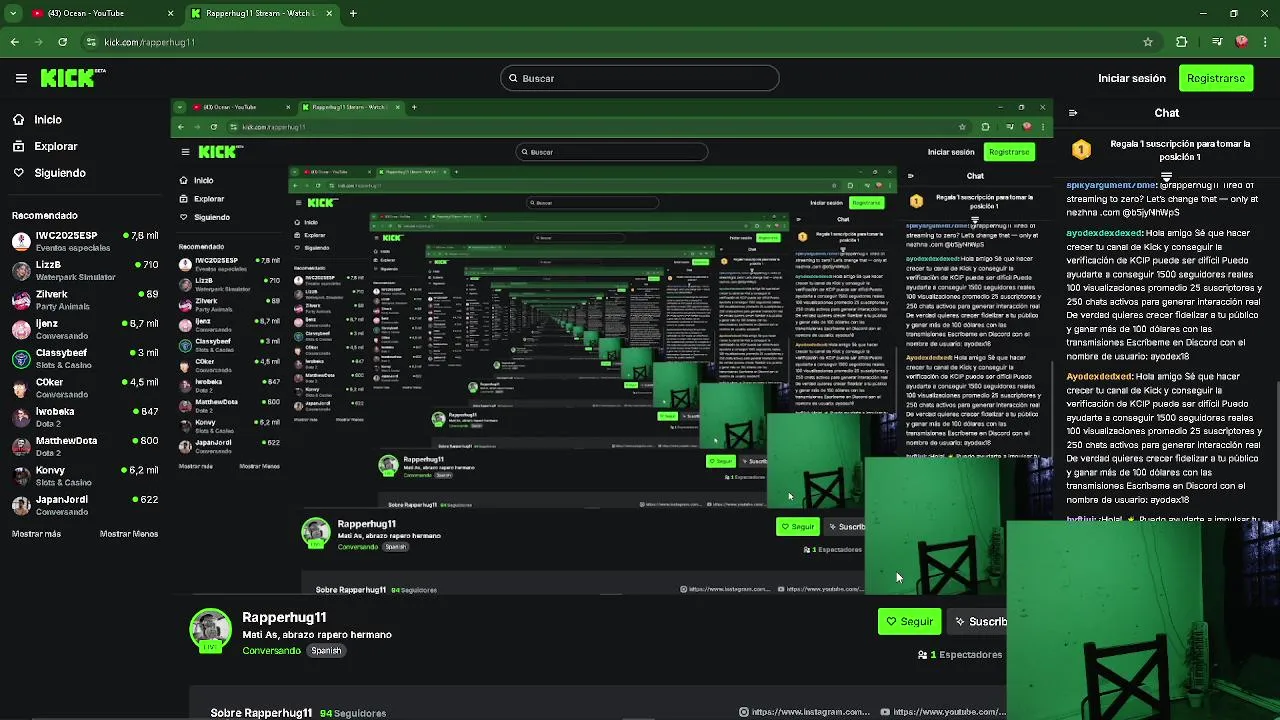The width and height of the screenshot is (1280, 720).
Task: Click the largest 'Mati As, abrazo rapero hermano' title
Action: [x=317, y=635]
